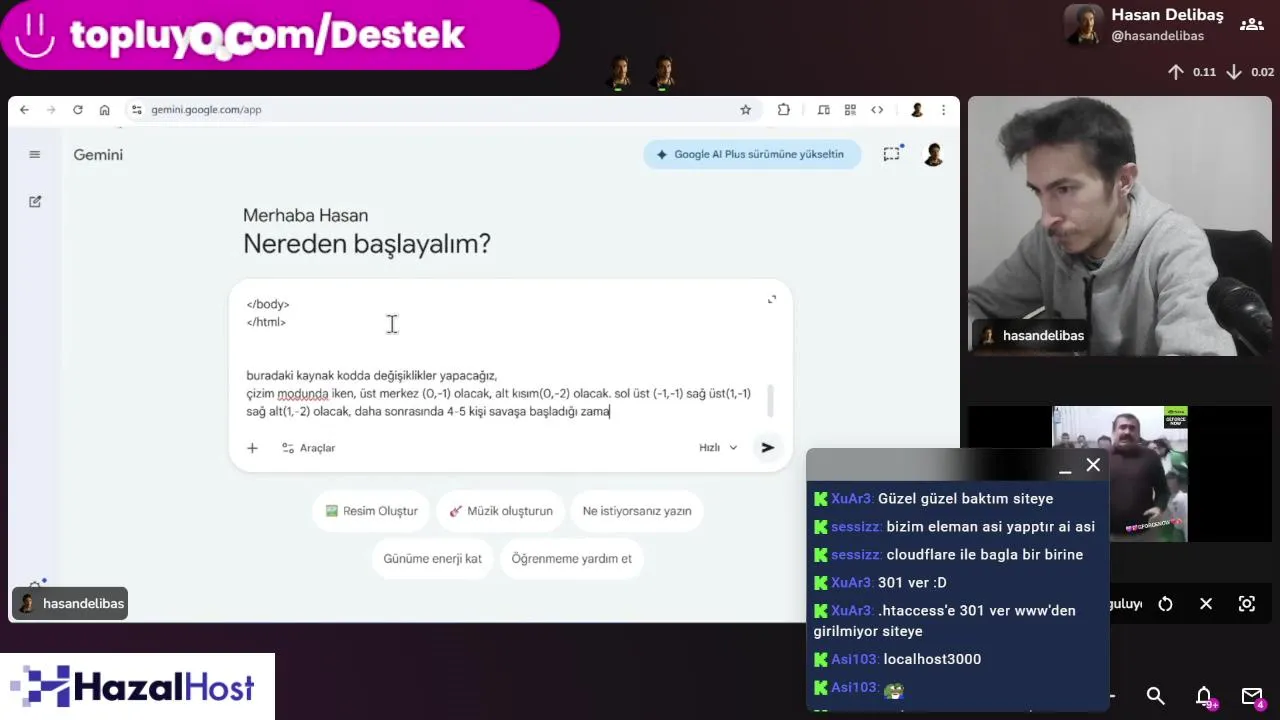This screenshot has width=1280, height=720.
Task: Send the prompt to Gemini
Action: point(767,448)
